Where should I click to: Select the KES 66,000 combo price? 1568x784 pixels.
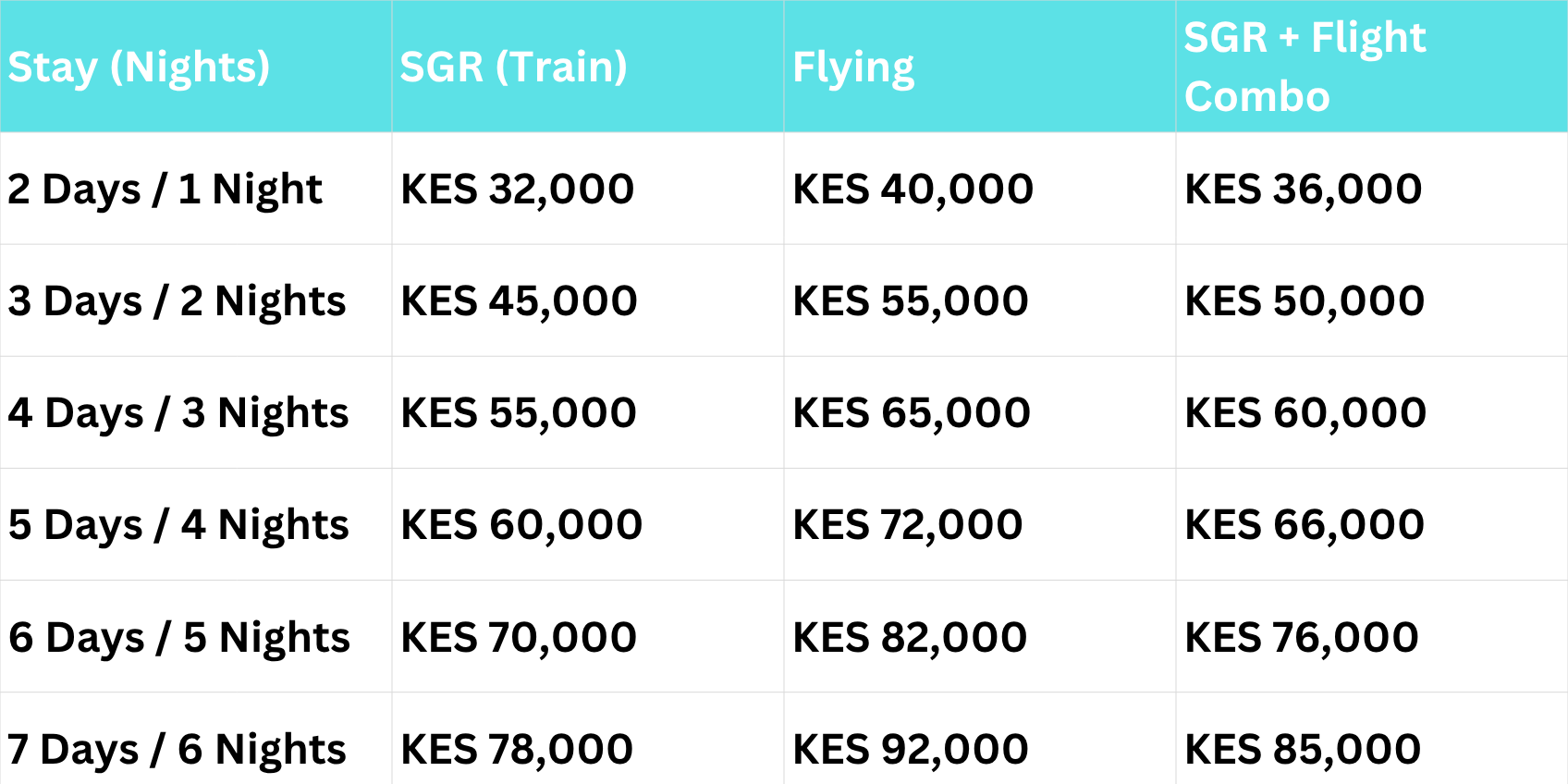pyautogui.click(x=1305, y=525)
